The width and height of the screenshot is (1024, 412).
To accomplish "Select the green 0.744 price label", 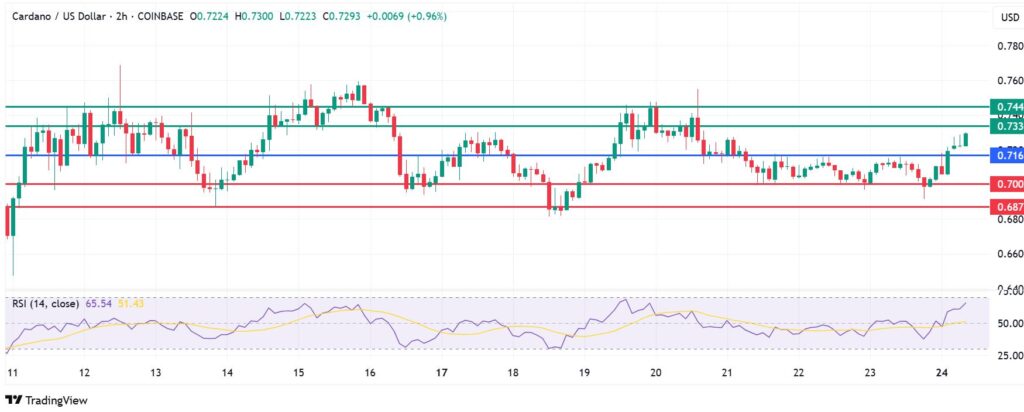I will 1007,106.
